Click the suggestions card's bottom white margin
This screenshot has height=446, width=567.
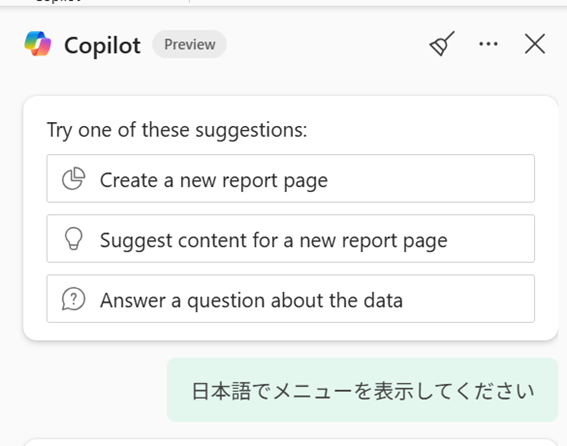290,331
